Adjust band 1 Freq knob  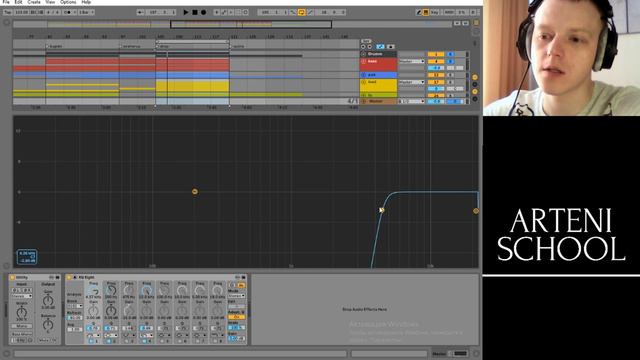coord(93,291)
